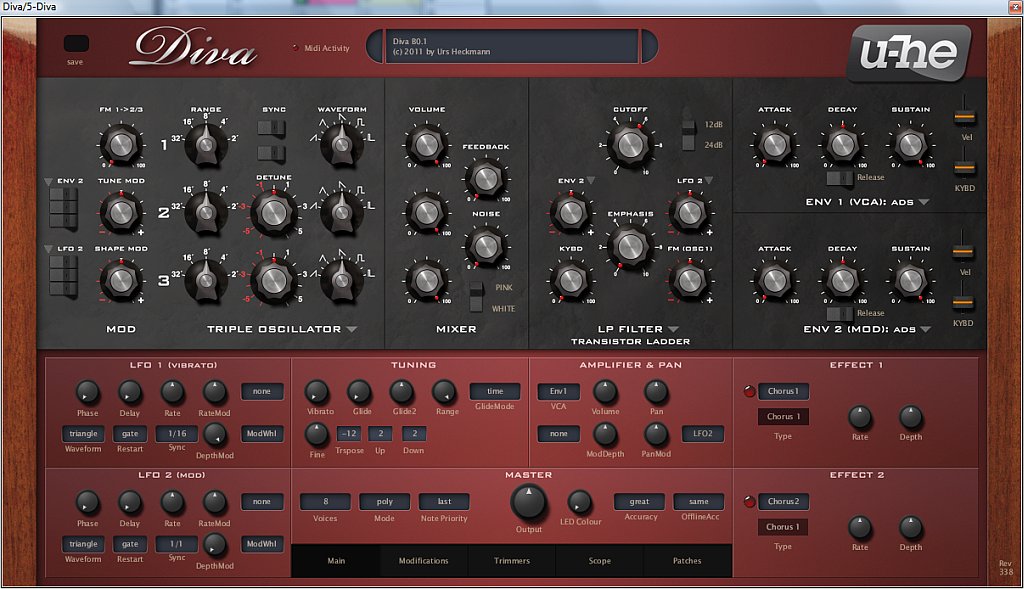
Task: Open the Patches tab
Action: point(687,561)
